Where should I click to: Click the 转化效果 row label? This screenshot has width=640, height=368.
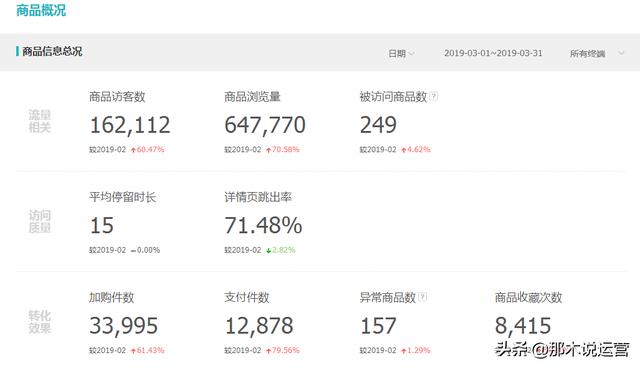click(40, 322)
